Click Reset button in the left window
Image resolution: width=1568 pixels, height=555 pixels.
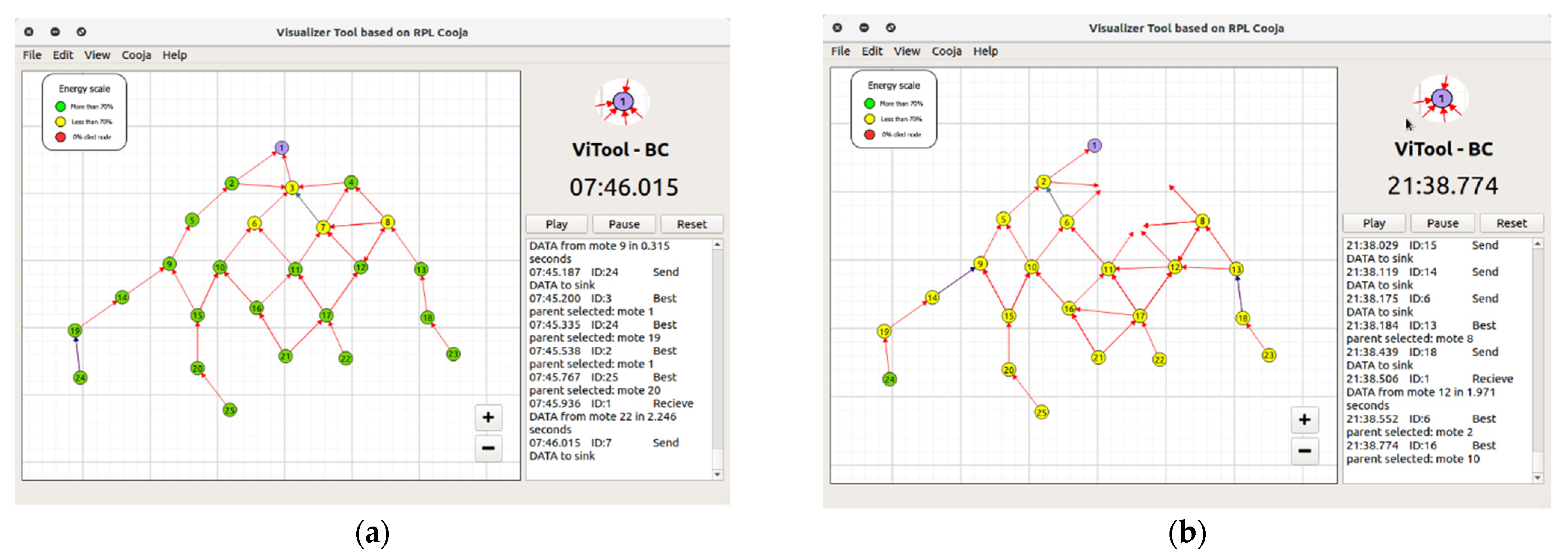[x=692, y=224]
